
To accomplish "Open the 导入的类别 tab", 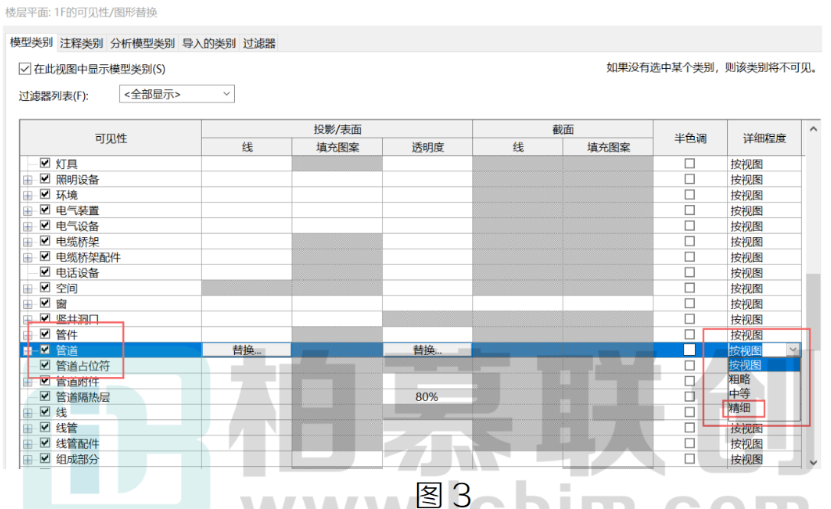I will 209,43.
